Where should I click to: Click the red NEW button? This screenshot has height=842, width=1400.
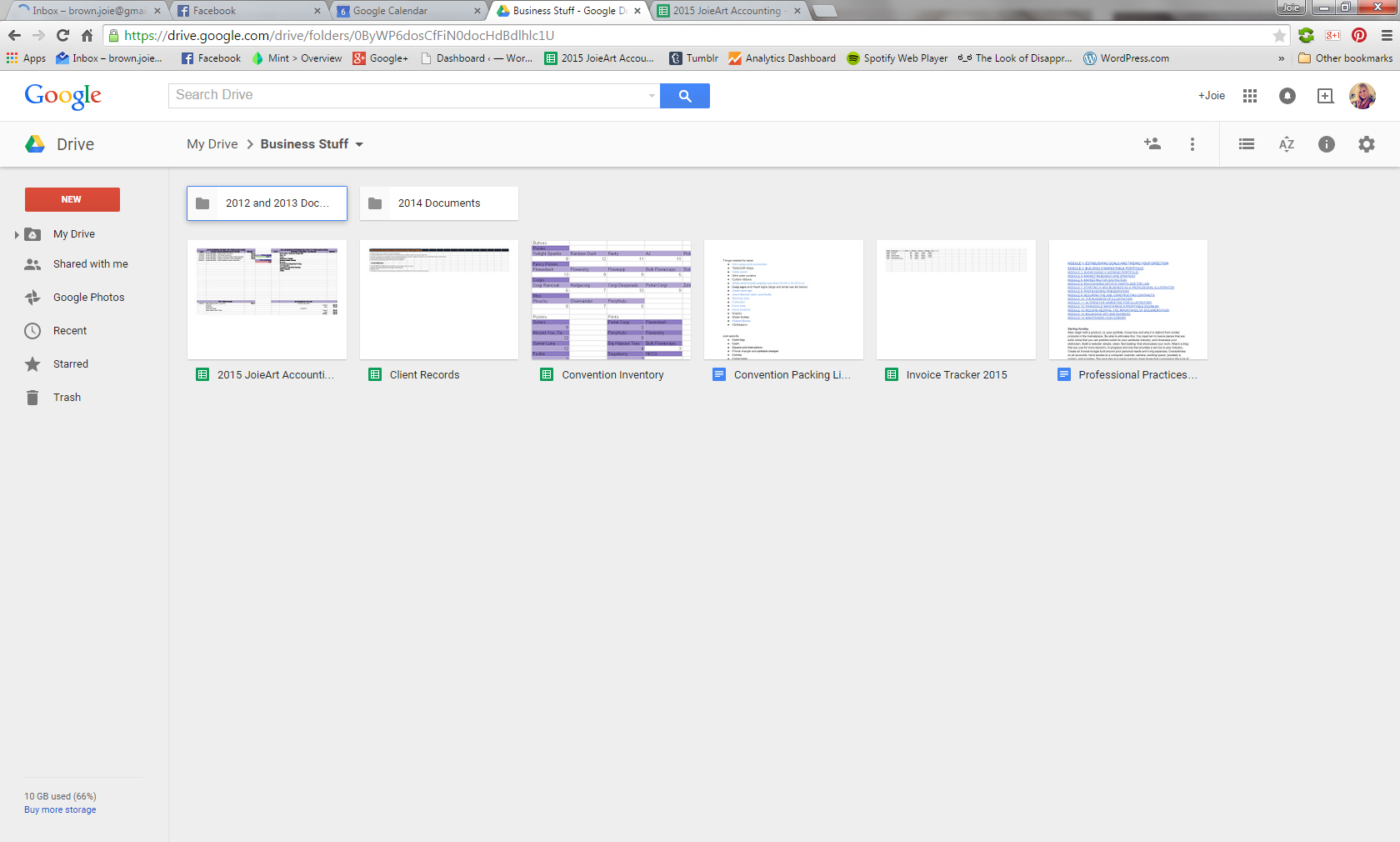(72, 199)
